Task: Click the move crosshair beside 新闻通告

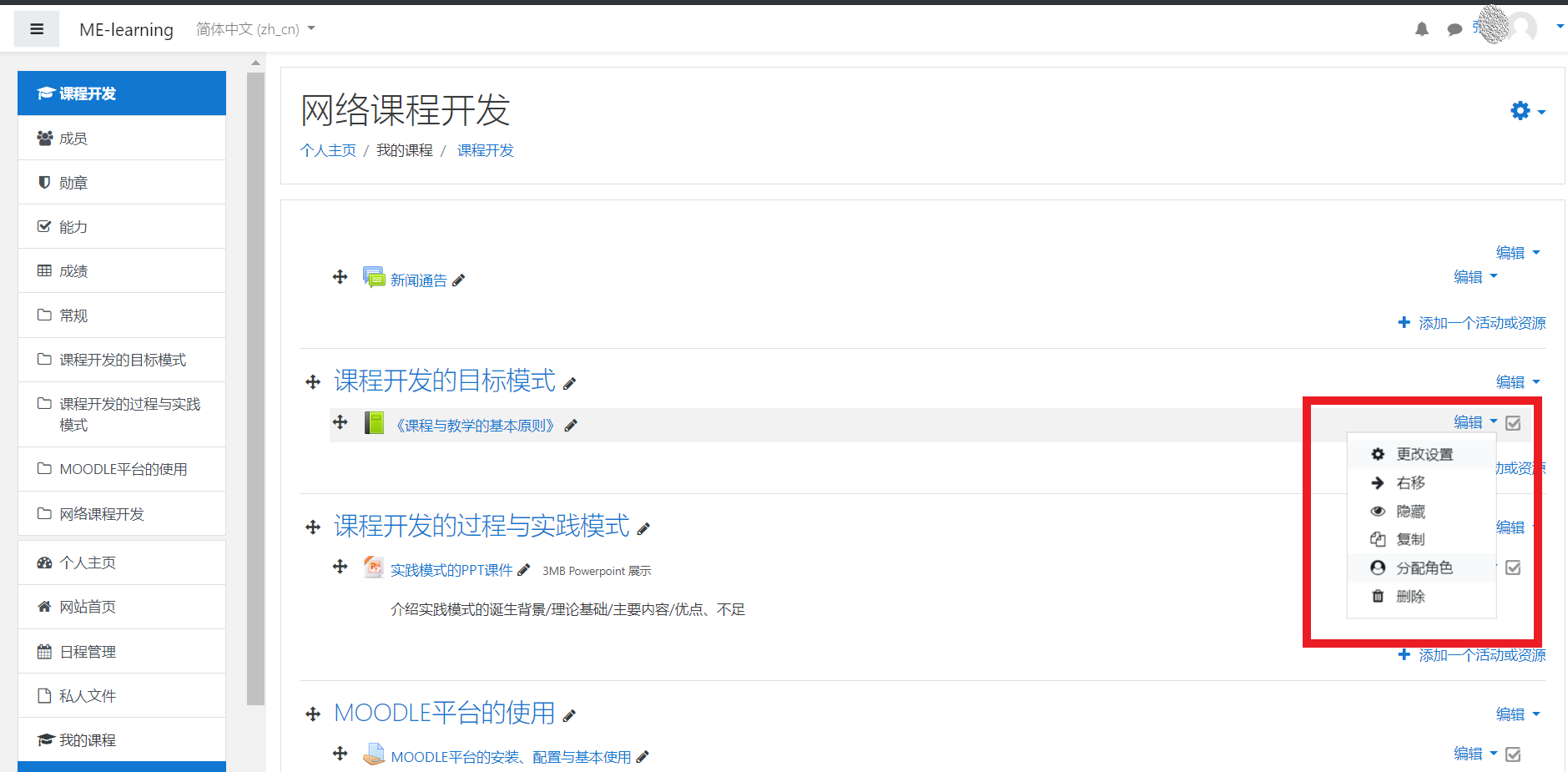Action: click(340, 276)
